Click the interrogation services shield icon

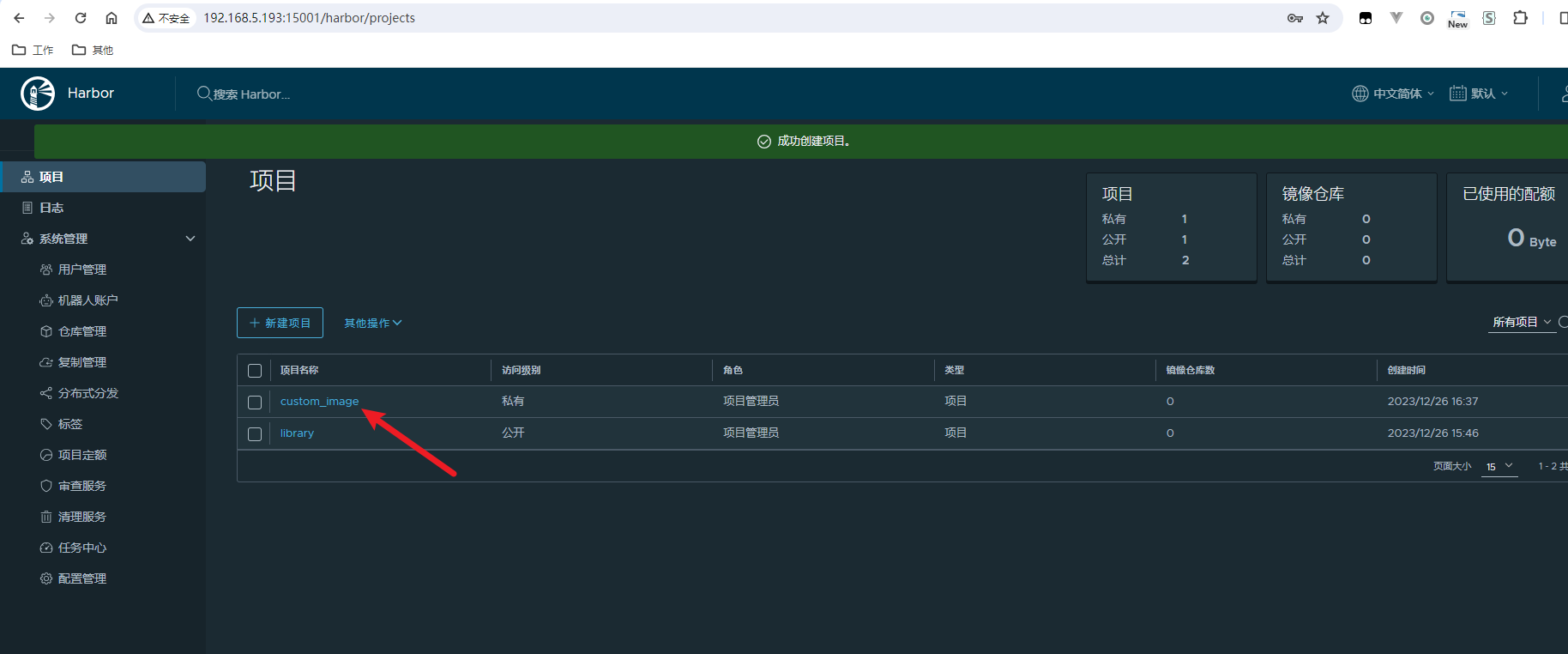[46, 486]
